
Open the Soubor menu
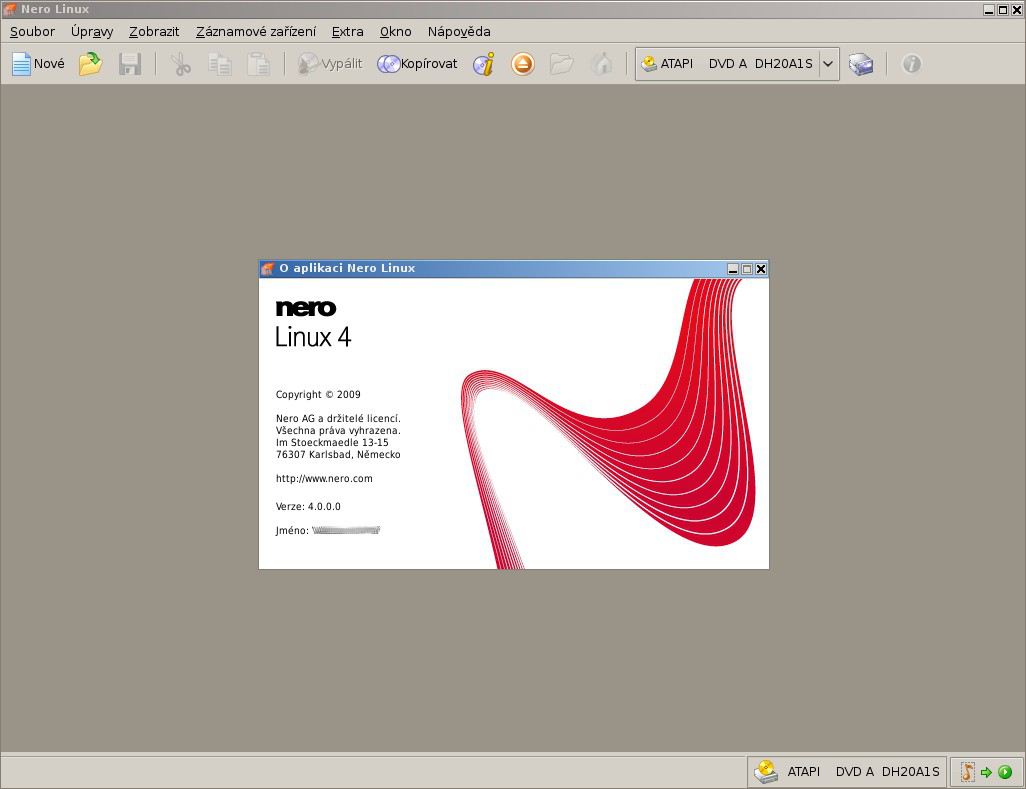(x=32, y=31)
